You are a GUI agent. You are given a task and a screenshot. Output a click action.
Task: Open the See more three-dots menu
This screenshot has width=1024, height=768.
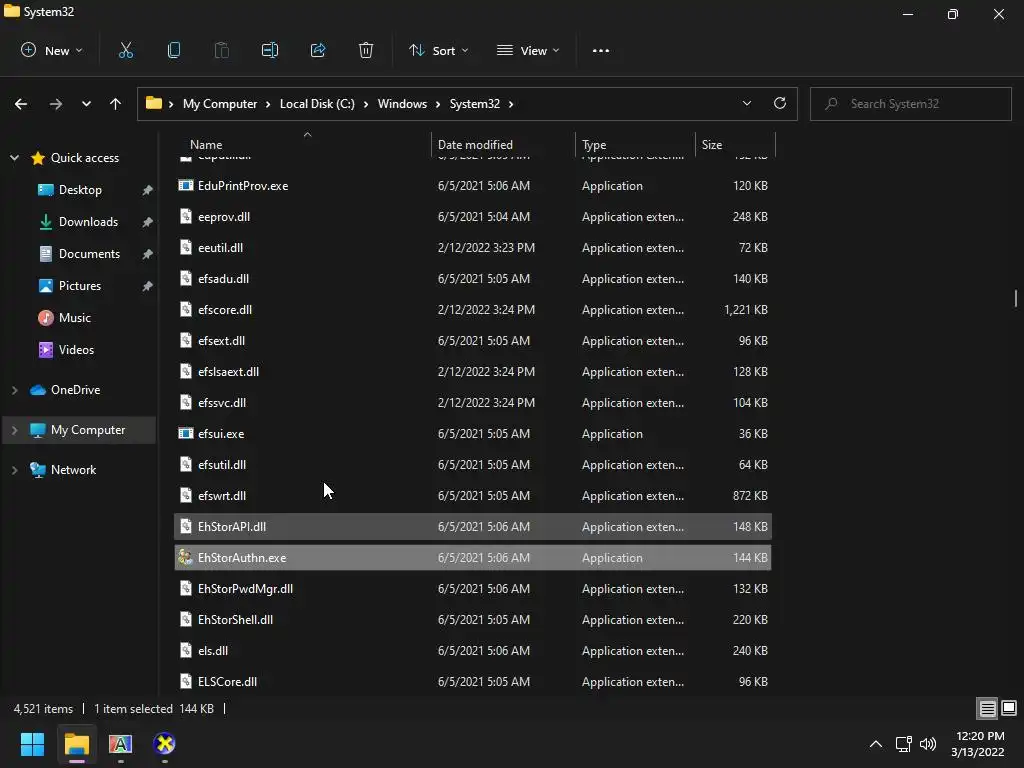click(601, 50)
